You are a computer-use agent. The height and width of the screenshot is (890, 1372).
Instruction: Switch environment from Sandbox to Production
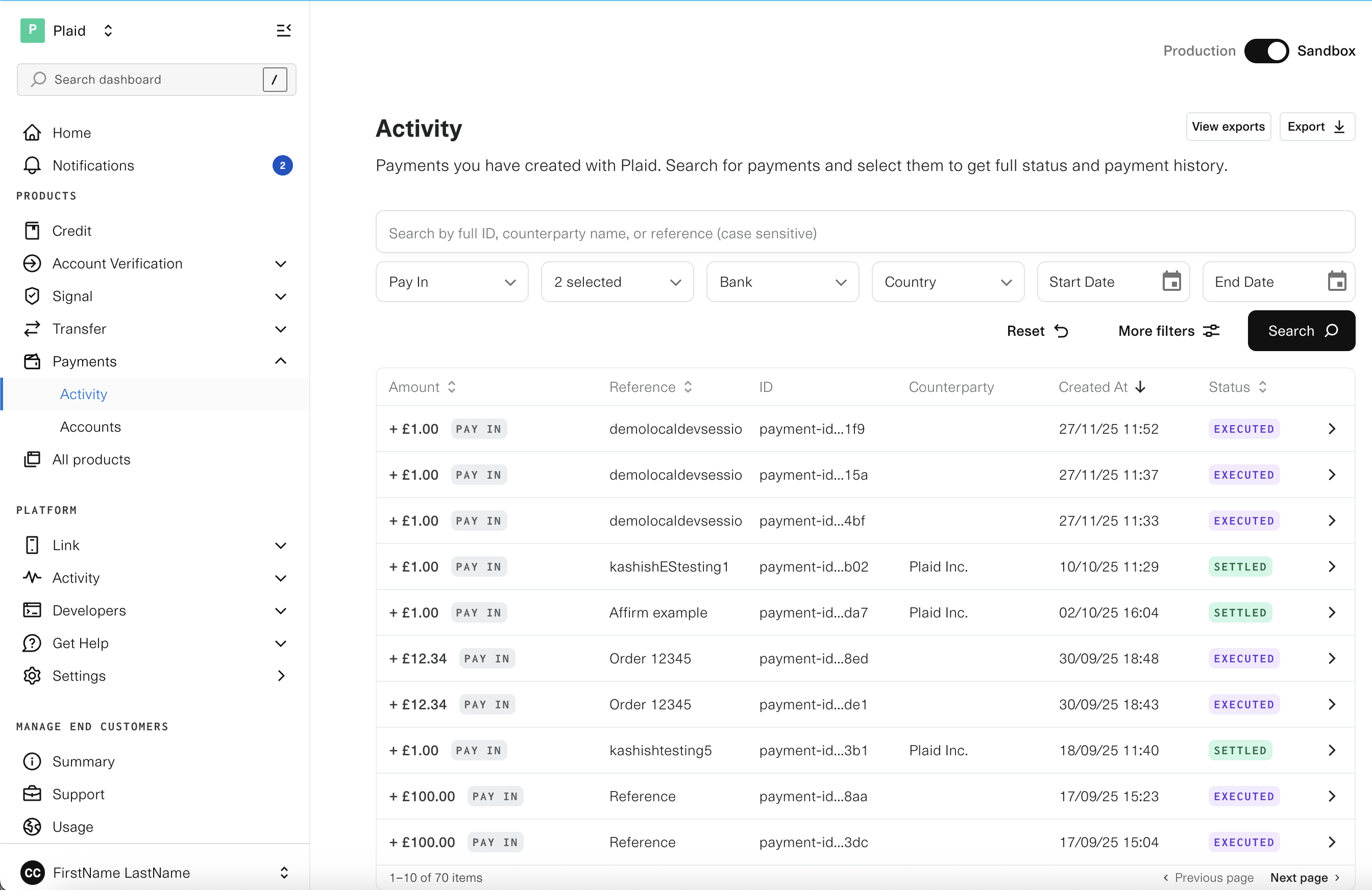click(x=1266, y=51)
